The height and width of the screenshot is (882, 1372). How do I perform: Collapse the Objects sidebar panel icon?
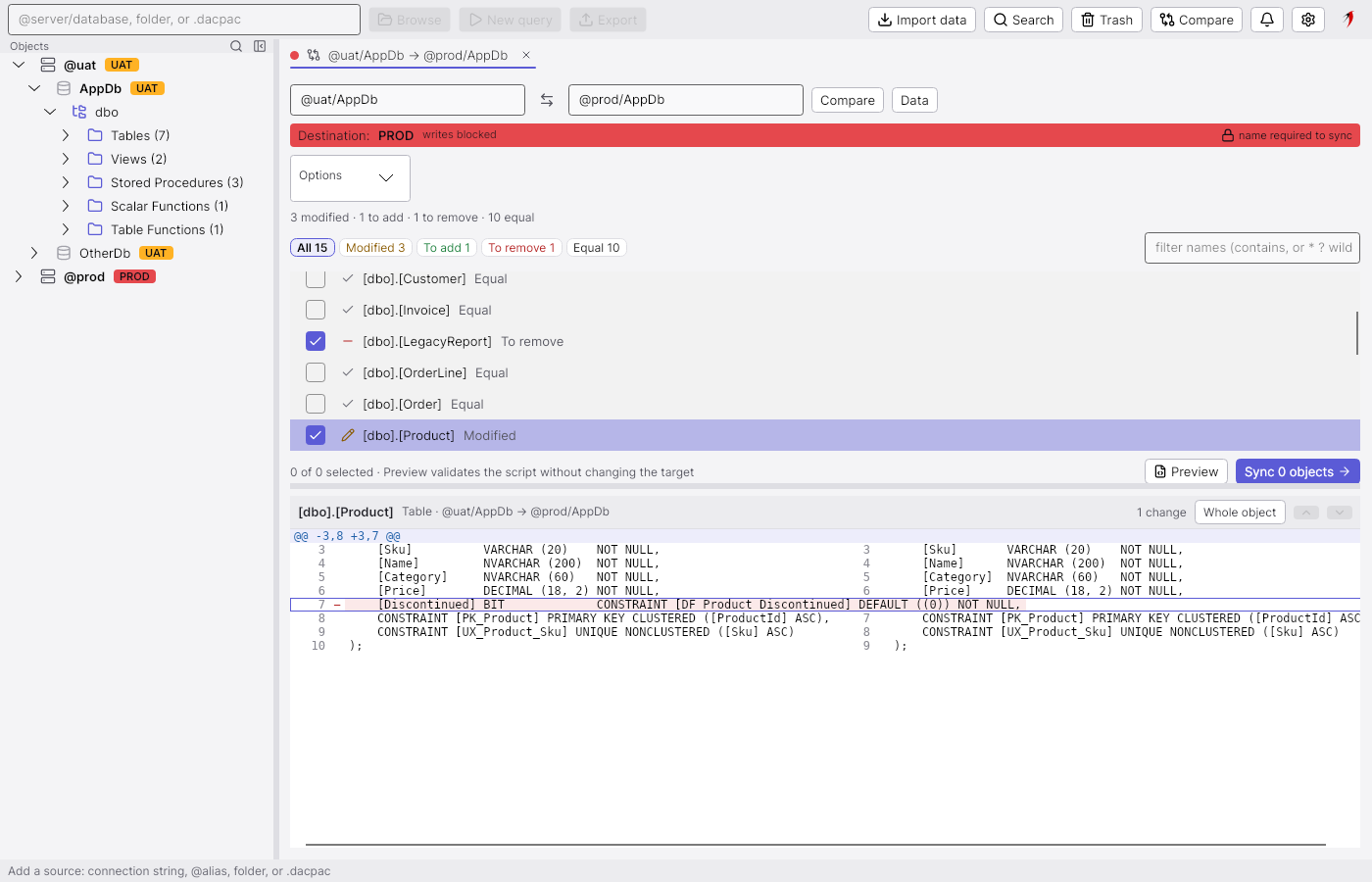(x=260, y=46)
